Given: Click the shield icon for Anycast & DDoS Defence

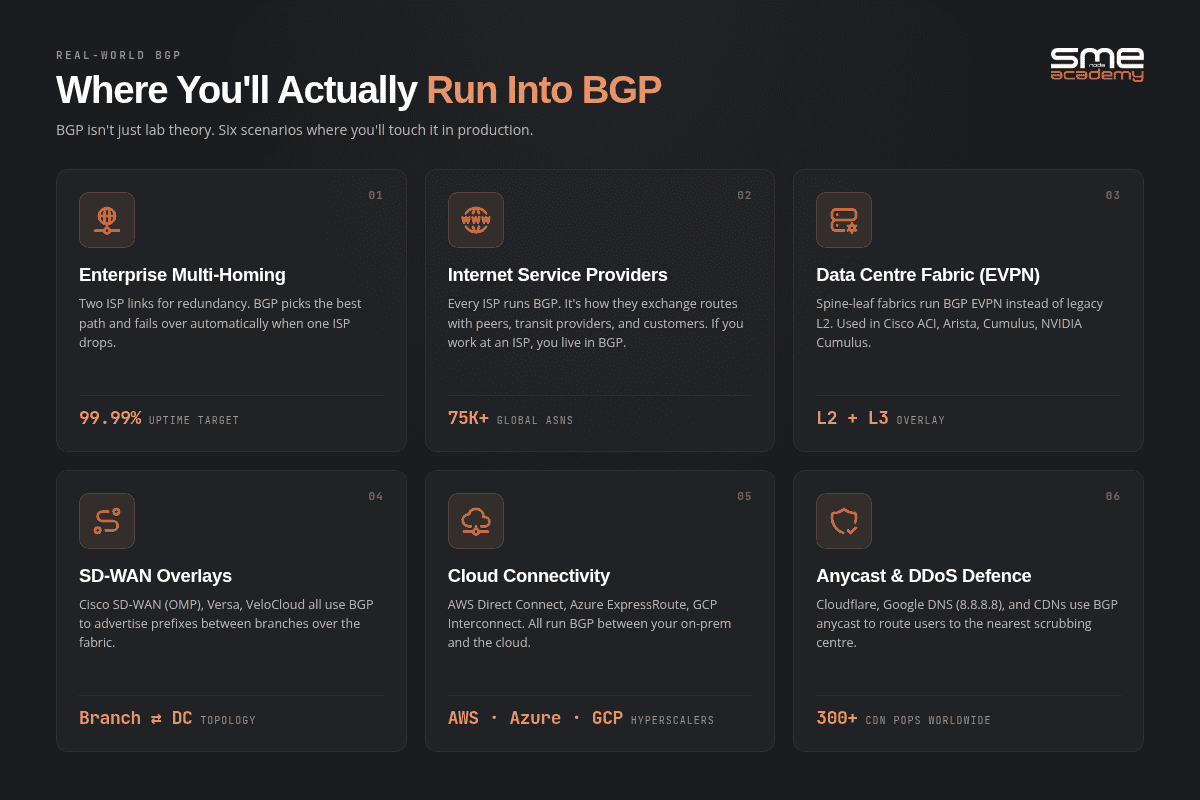Looking at the screenshot, I should pyautogui.click(x=844, y=521).
